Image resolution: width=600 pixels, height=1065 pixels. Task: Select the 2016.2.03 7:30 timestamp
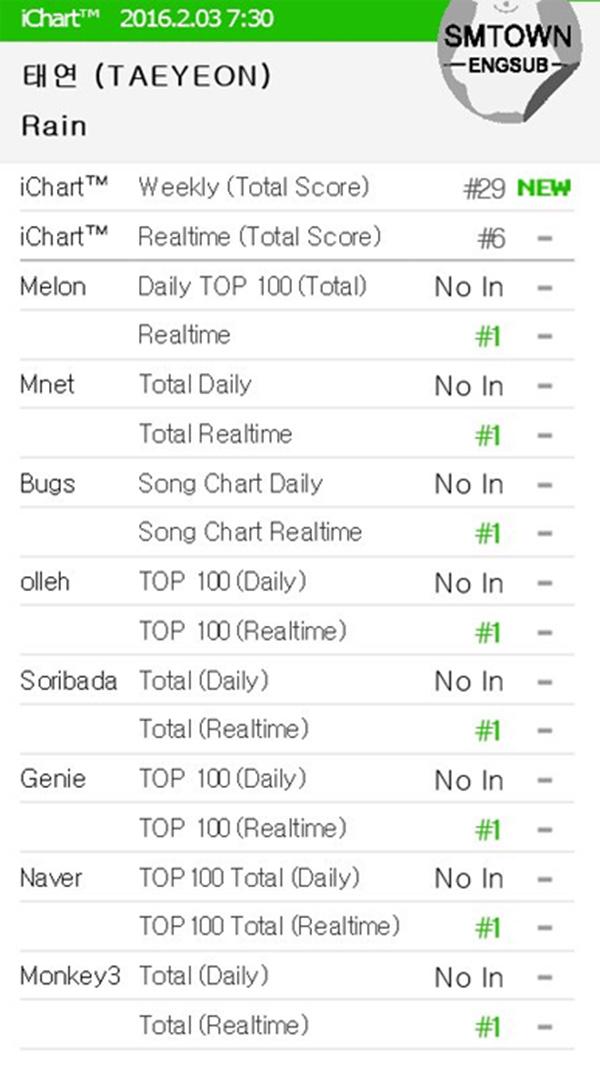(196, 19)
